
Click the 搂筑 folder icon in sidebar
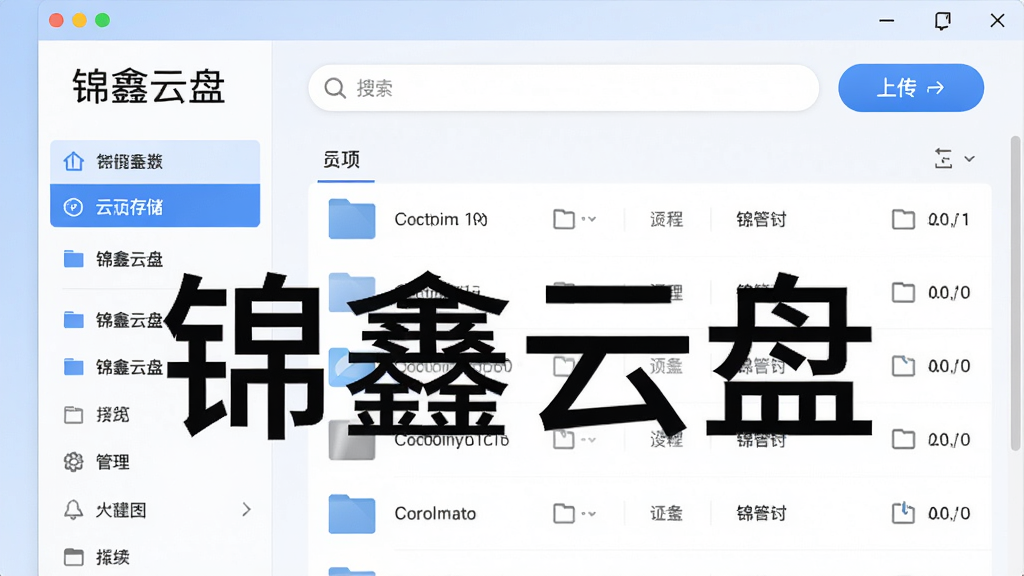point(74,415)
